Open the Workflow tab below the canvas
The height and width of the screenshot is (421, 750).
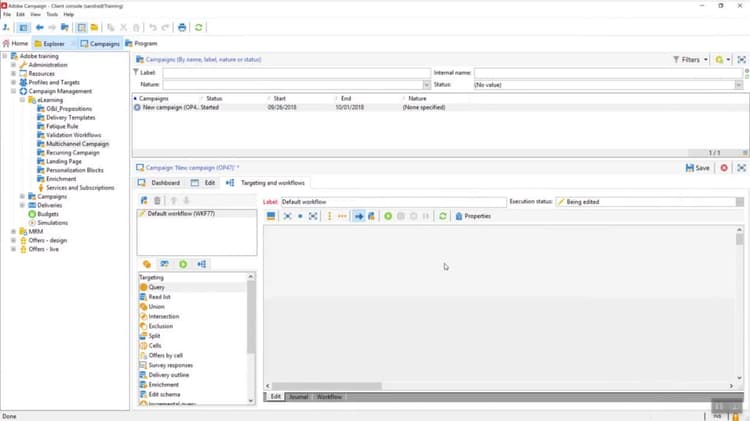(x=329, y=397)
